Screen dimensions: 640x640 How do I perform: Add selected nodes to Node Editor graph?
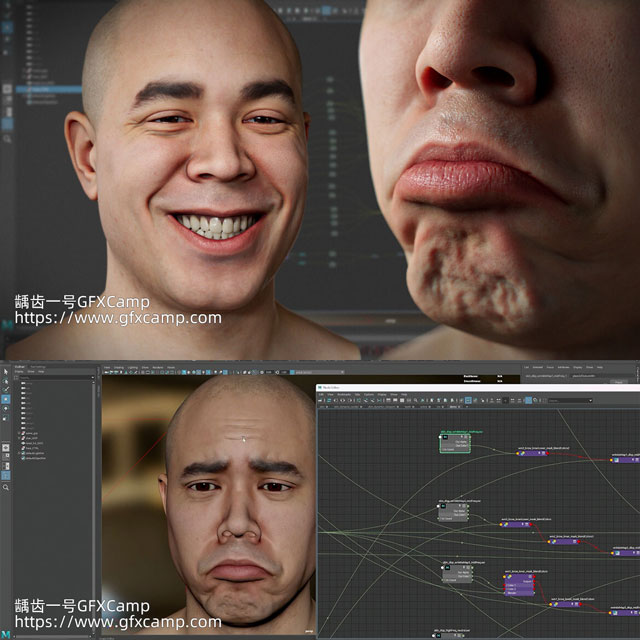(x=366, y=400)
